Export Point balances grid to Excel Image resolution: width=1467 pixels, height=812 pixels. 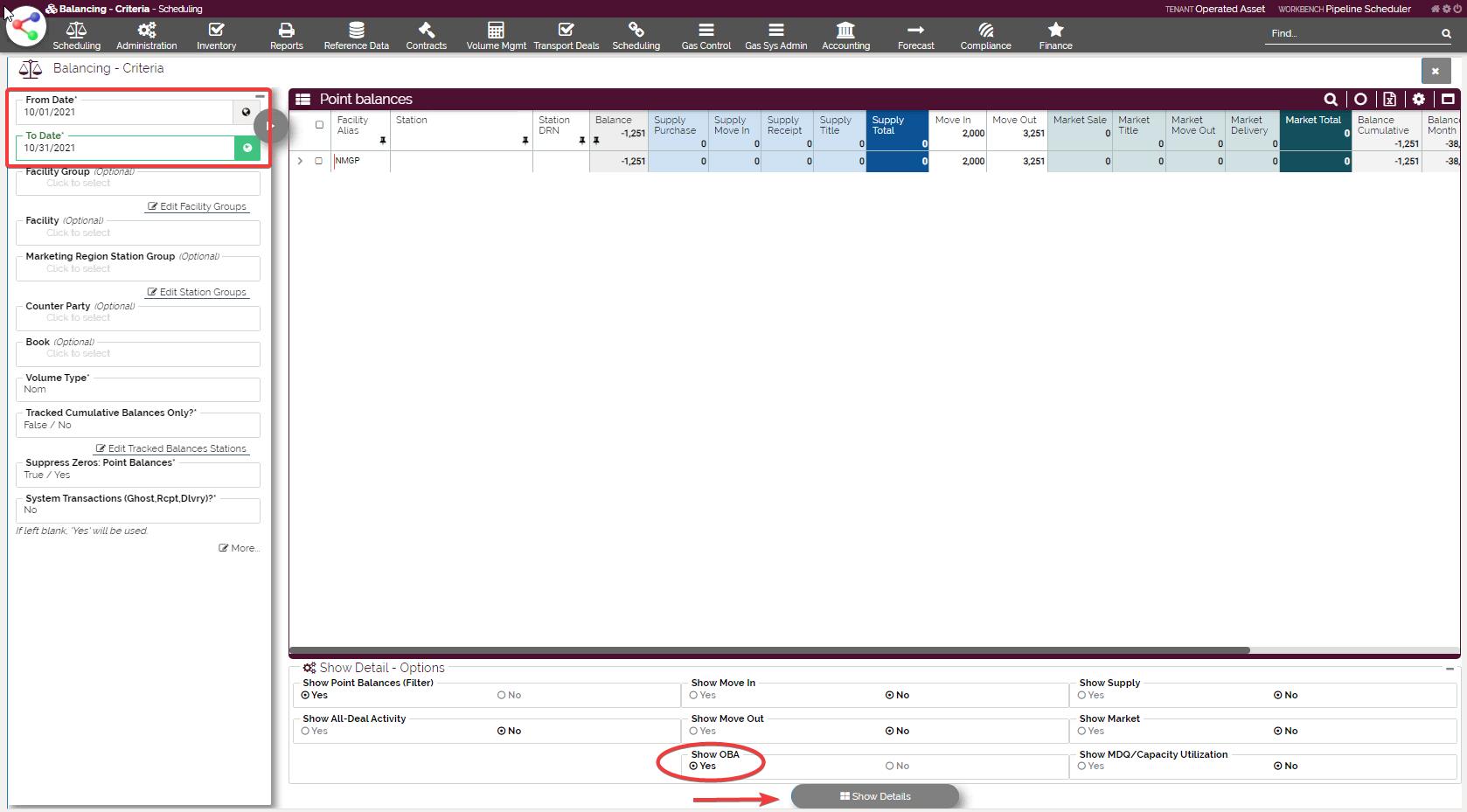[1389, 100]
